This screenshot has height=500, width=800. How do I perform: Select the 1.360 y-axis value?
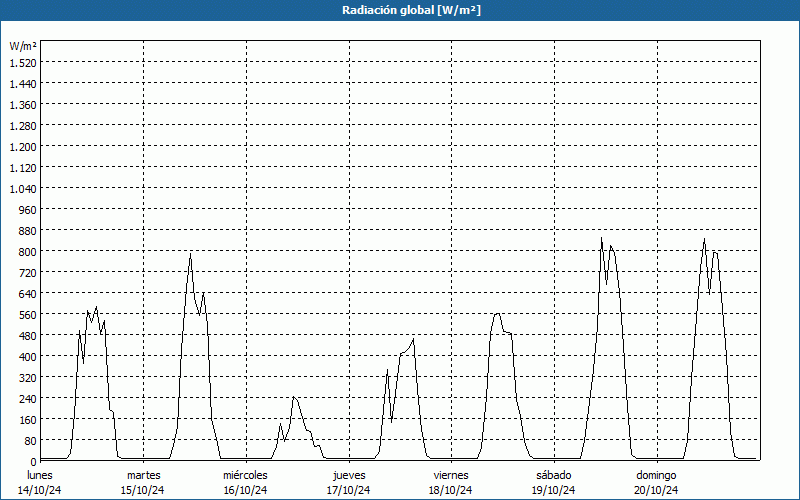click(x=23, y=105)
